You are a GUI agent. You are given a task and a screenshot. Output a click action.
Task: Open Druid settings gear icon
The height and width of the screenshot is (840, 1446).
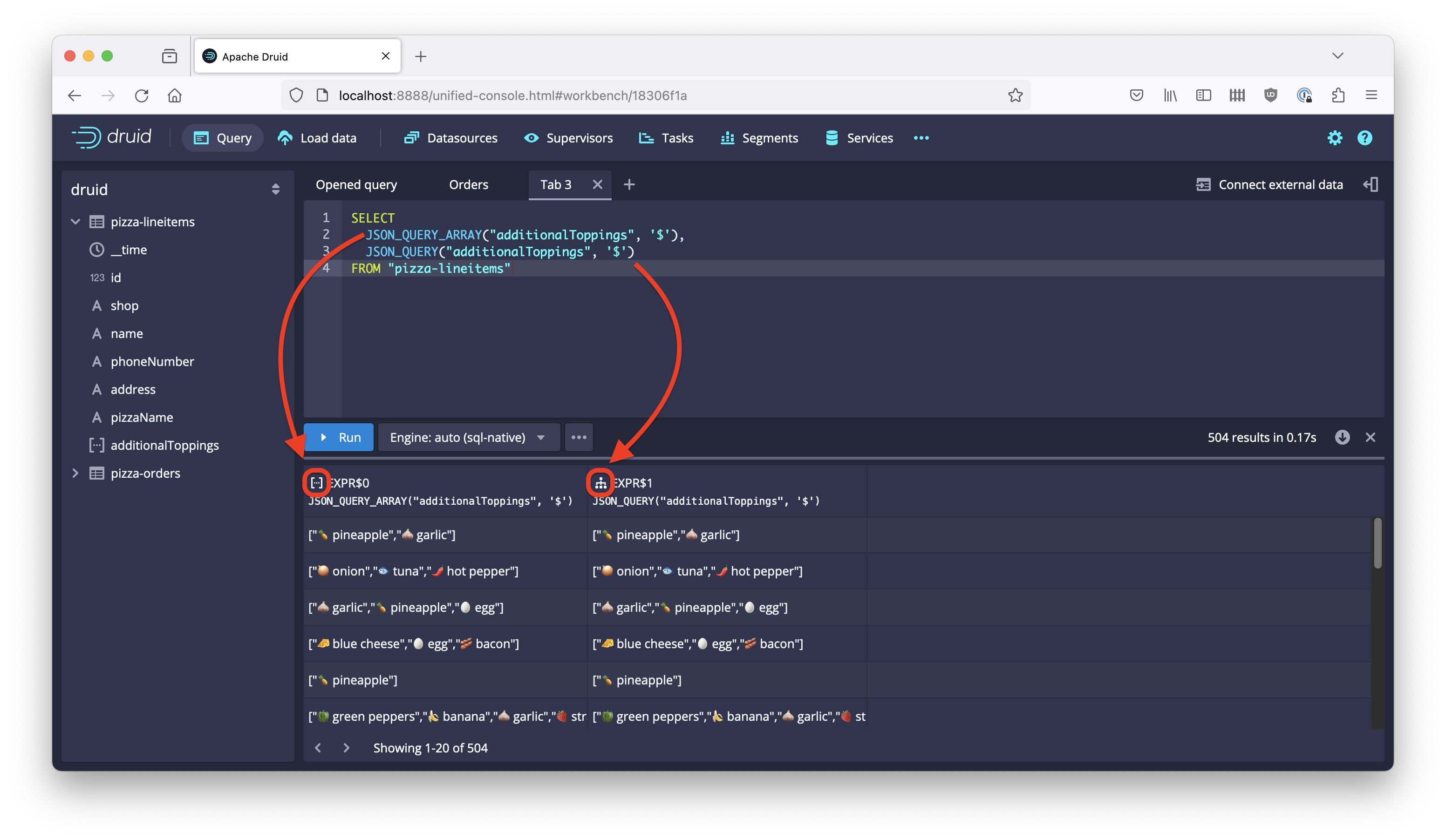[1334, 138]
